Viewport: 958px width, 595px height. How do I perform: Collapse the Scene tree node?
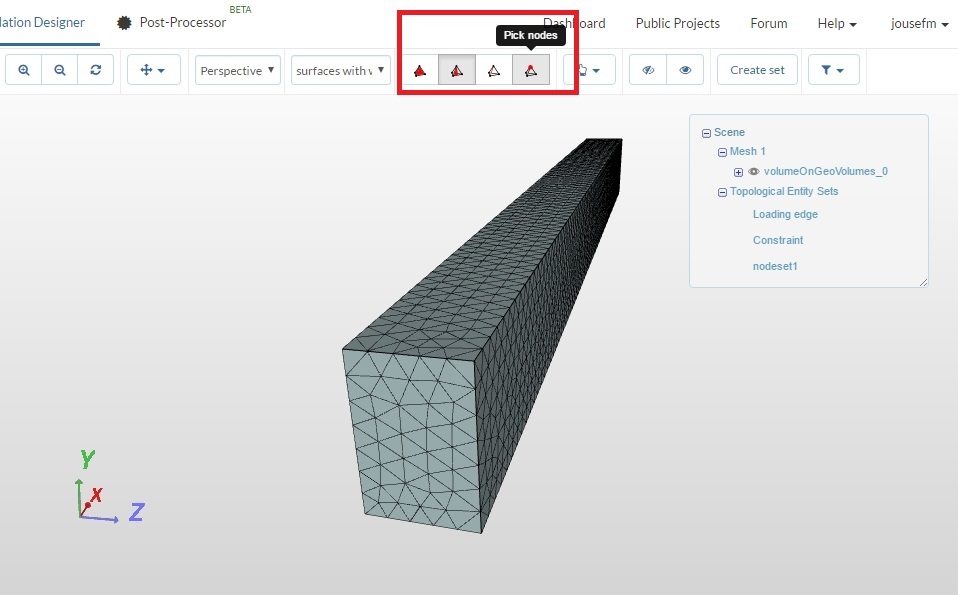pyautogui.click(x=706, y=133)
